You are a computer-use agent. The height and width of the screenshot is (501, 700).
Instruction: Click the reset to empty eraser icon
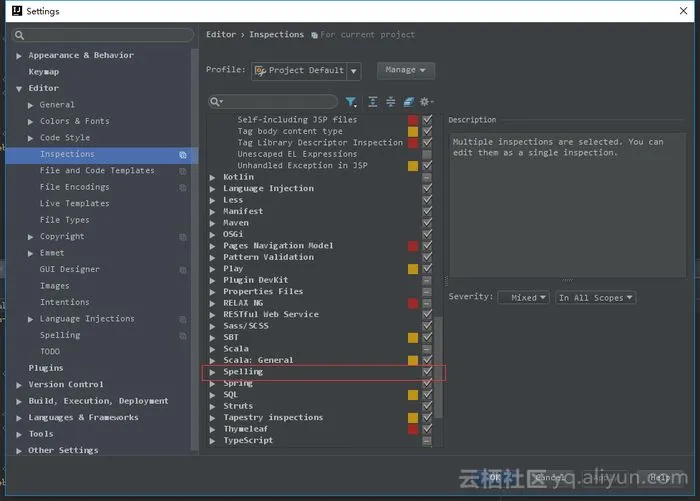[408, 102]
